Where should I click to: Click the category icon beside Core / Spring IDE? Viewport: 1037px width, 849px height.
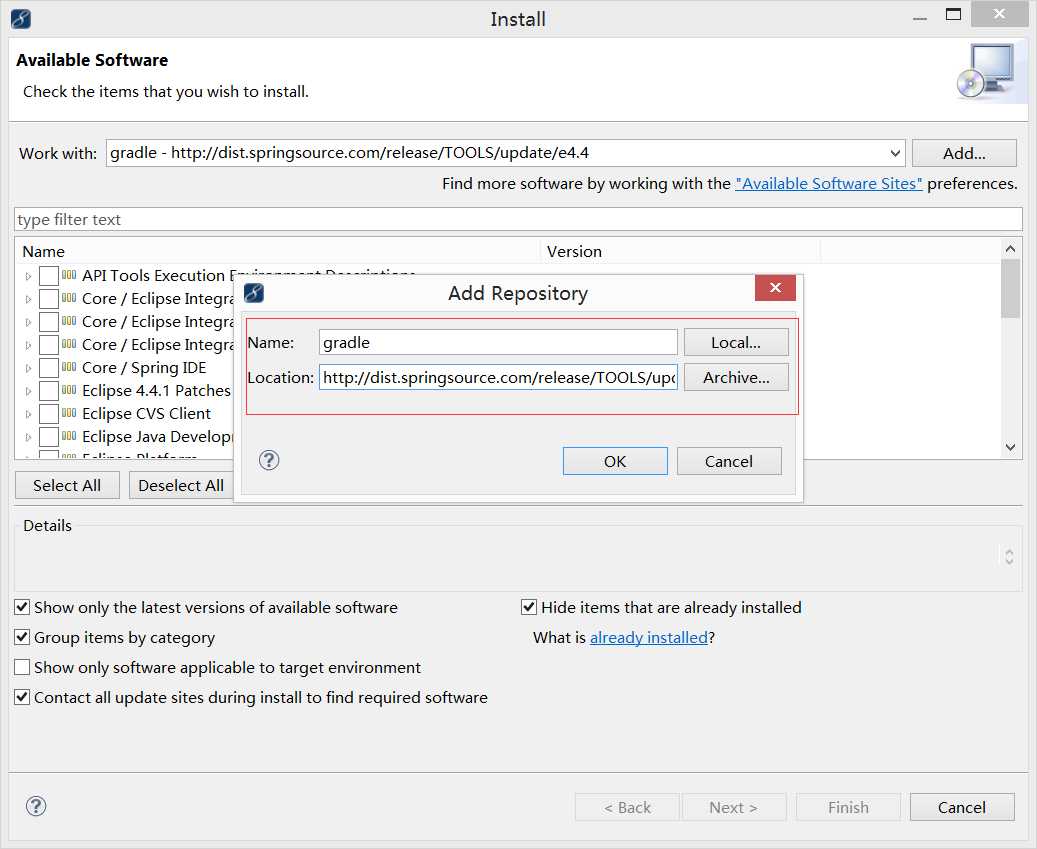[69, 366]
